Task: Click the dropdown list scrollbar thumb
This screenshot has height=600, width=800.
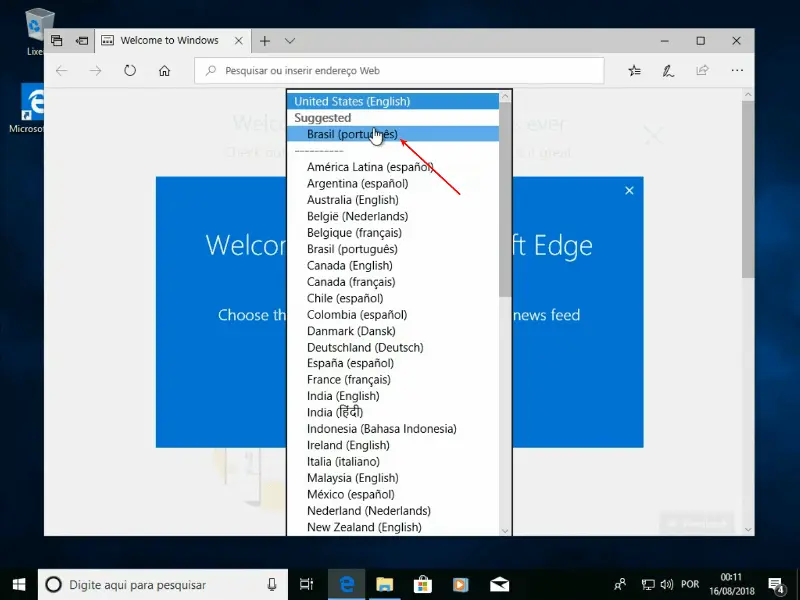Action: [x=505, y=199]
